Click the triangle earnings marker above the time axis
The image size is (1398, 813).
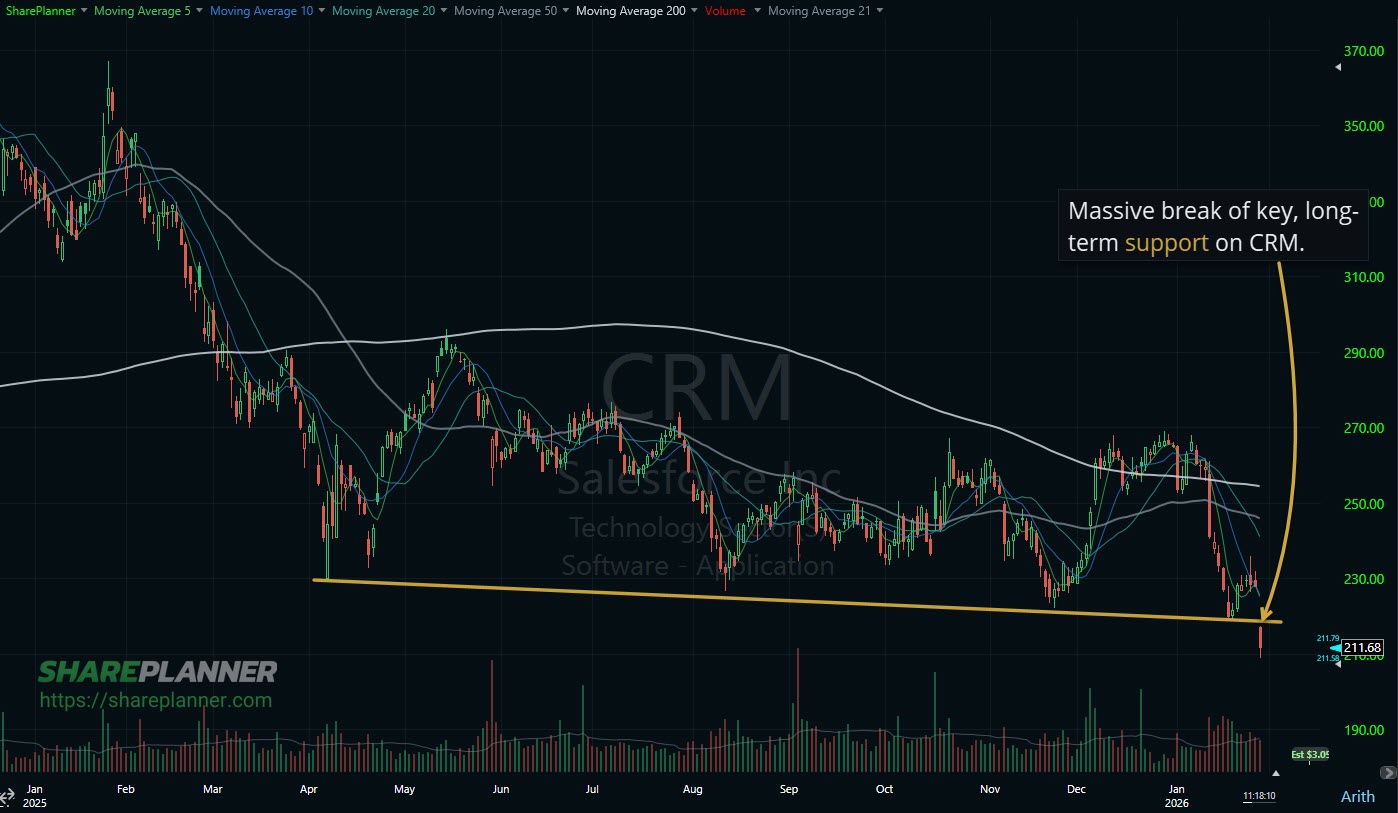tap(1276, 772)
